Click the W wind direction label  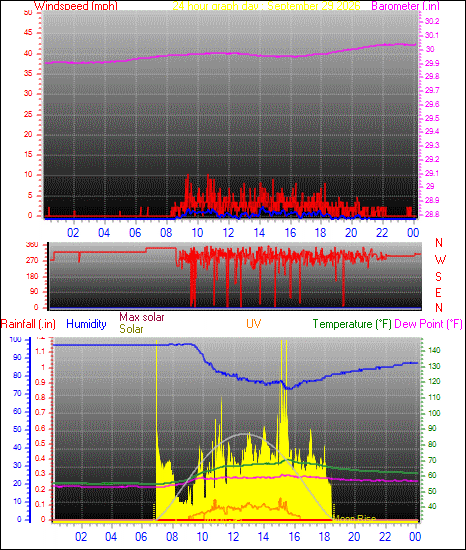tap(440, 260)
